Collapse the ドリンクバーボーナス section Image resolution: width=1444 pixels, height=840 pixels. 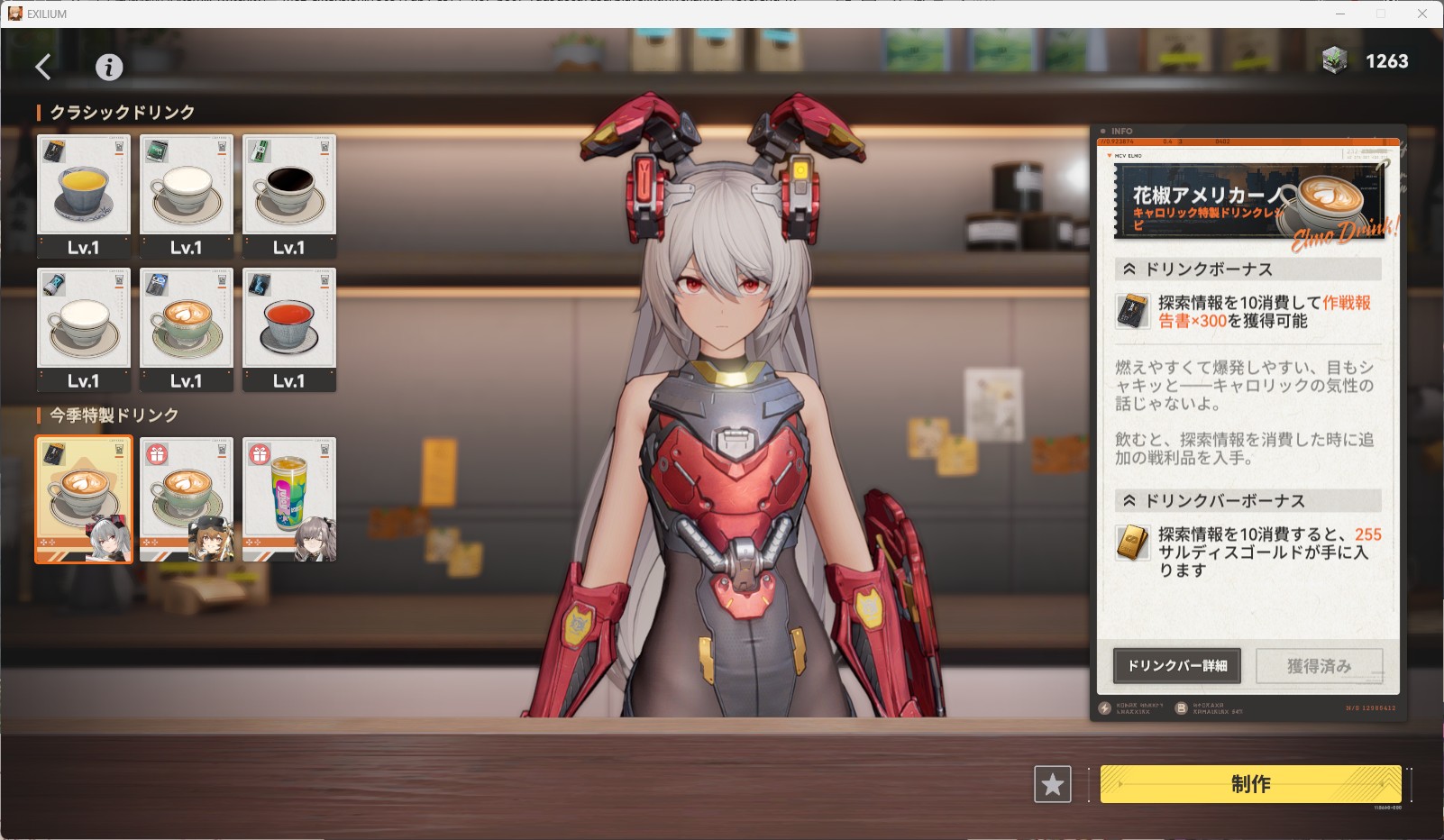click(1129, 500)
